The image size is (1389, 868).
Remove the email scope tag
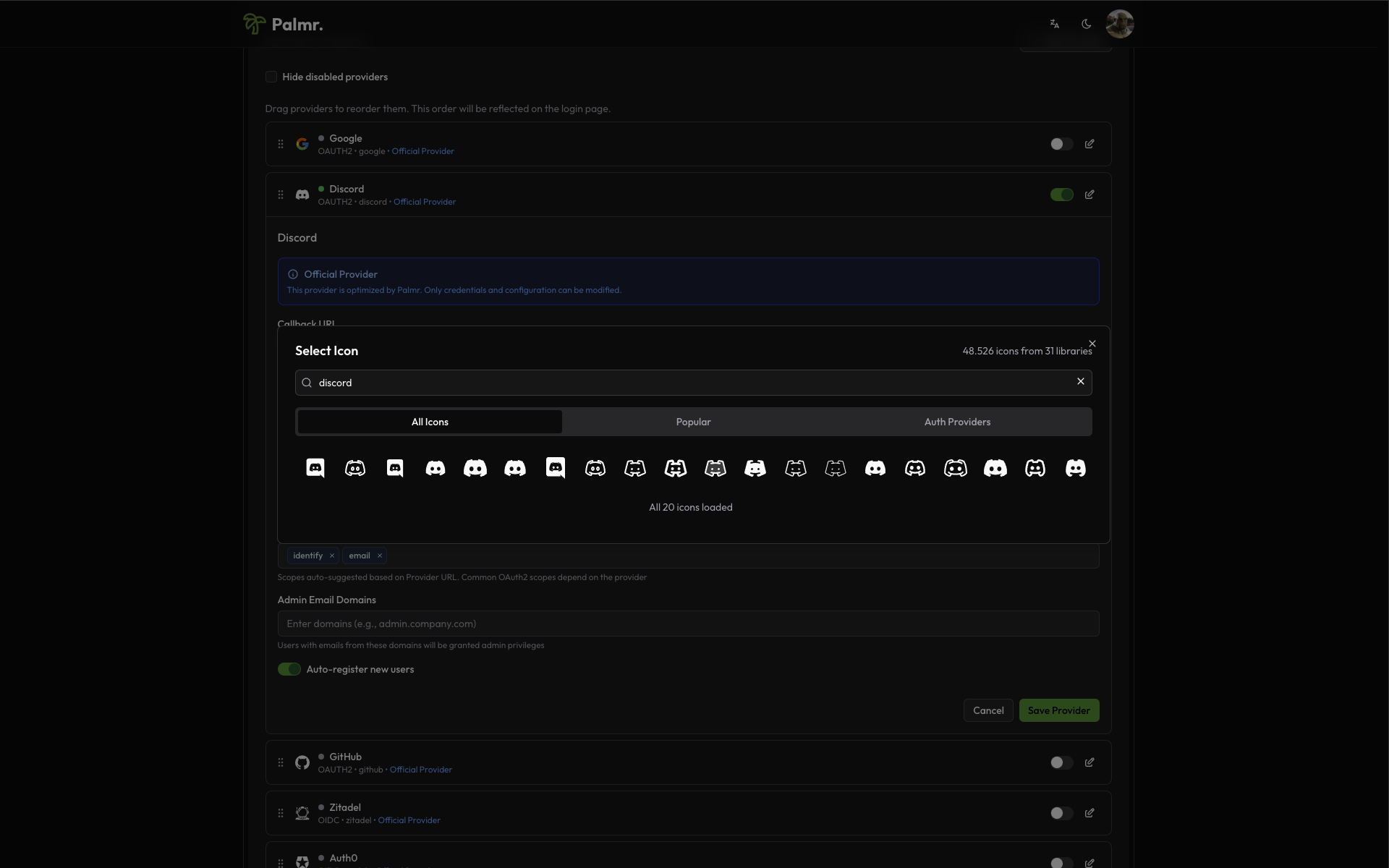379,556
